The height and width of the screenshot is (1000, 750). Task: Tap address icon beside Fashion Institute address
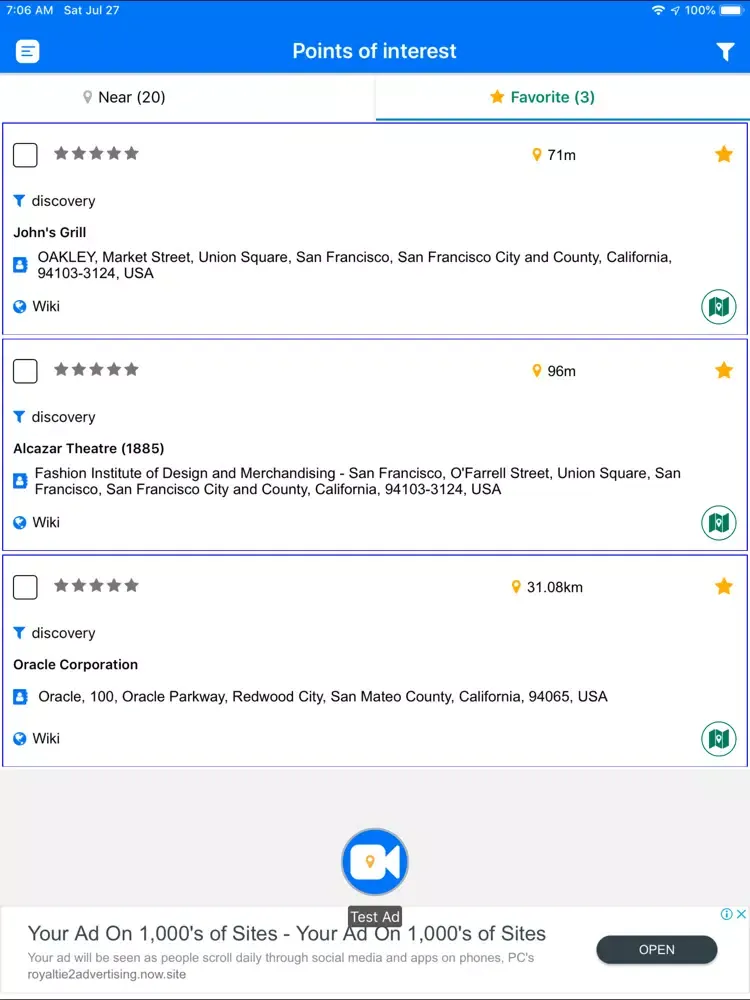pyautogui.click(x=20, y=481)
